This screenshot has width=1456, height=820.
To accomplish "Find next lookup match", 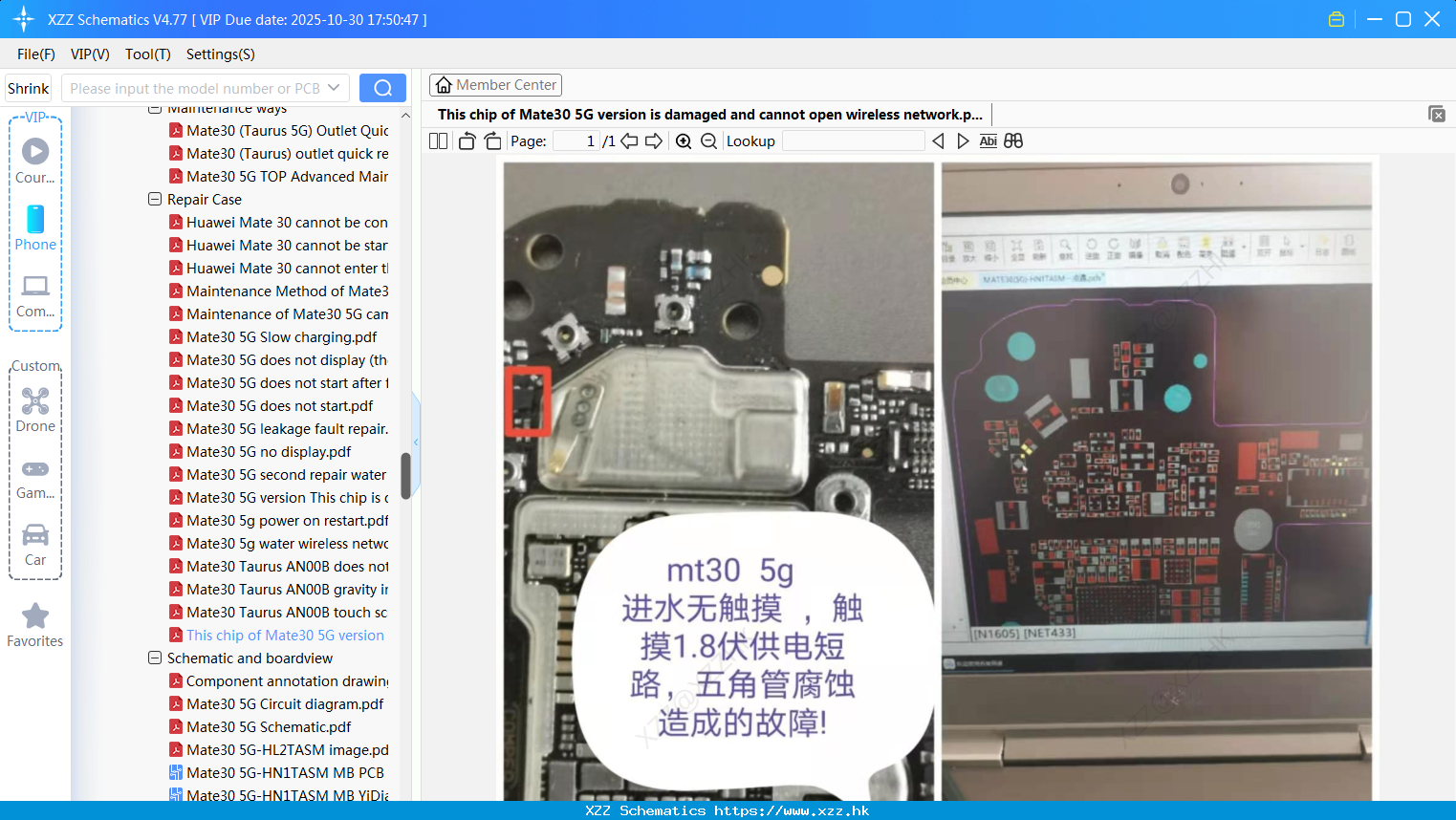I will [x=963, y=141].
